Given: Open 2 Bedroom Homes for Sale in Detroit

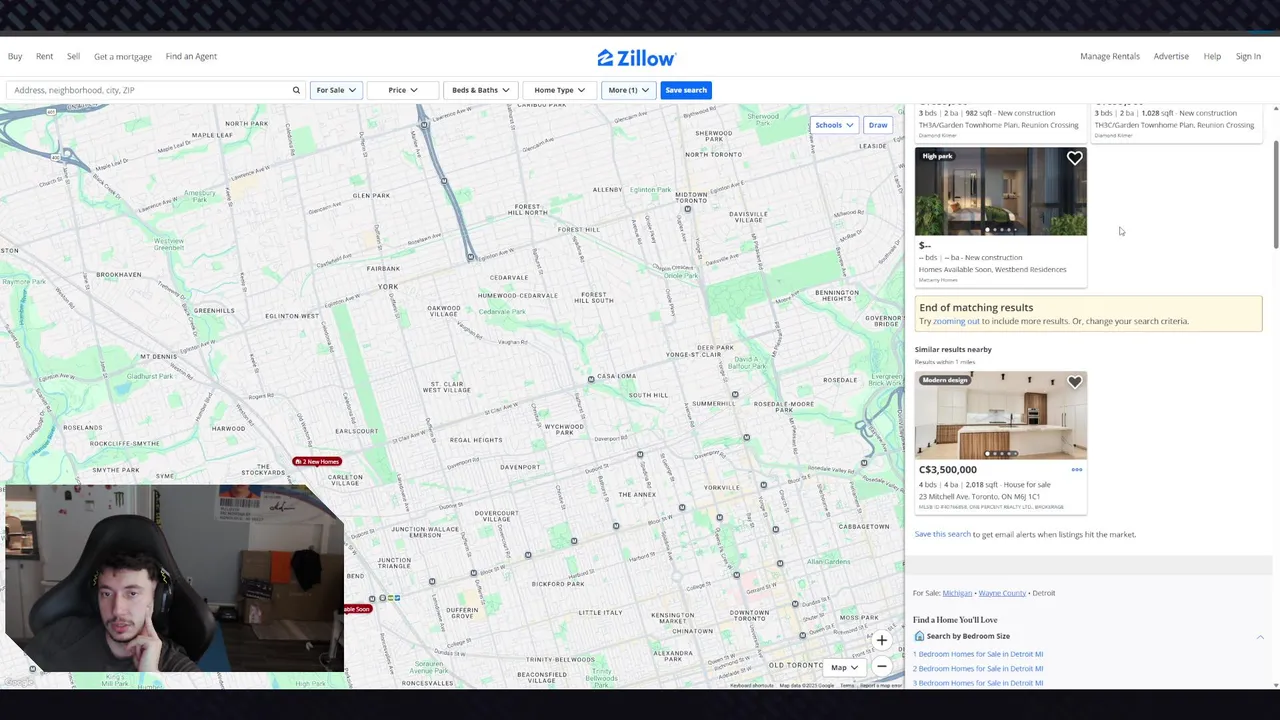Looking at the screenshot, I should [x=978, y=668].
